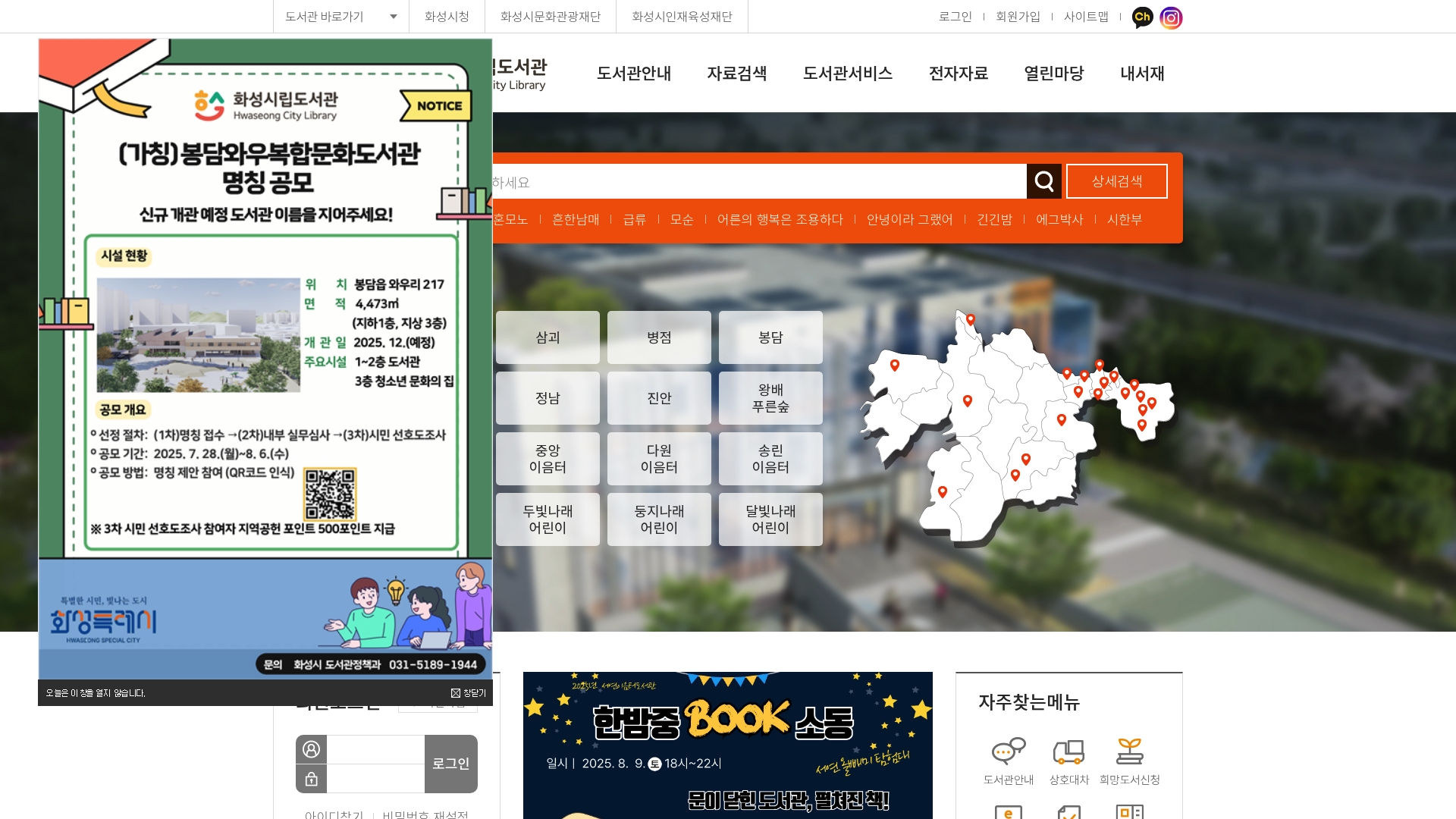Screen dimensions: 1456x819
Task: Choose the 중앙 이음터 library button
Action: pyautogui.click(x=548, y=459)
